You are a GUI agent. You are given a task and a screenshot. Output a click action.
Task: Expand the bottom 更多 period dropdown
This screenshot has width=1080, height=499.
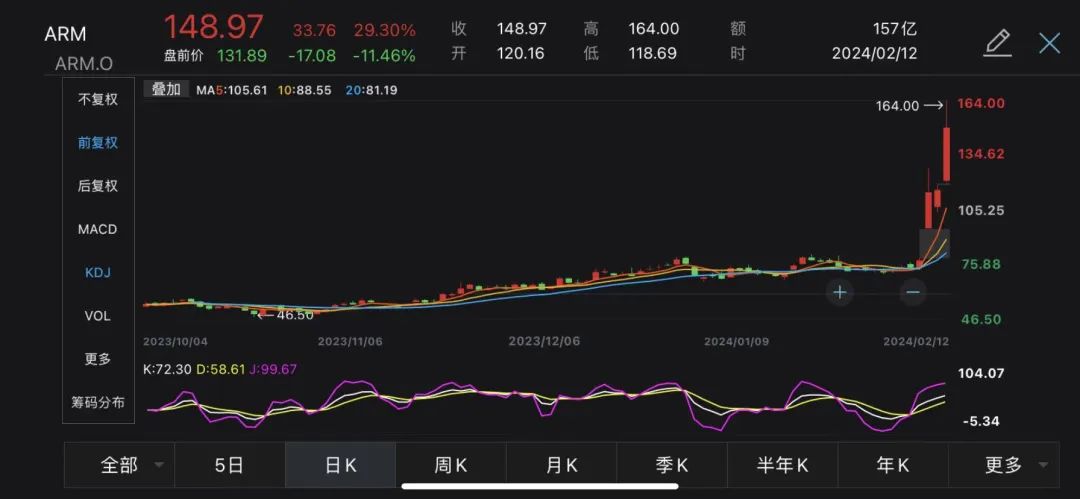pos(1013,465)
